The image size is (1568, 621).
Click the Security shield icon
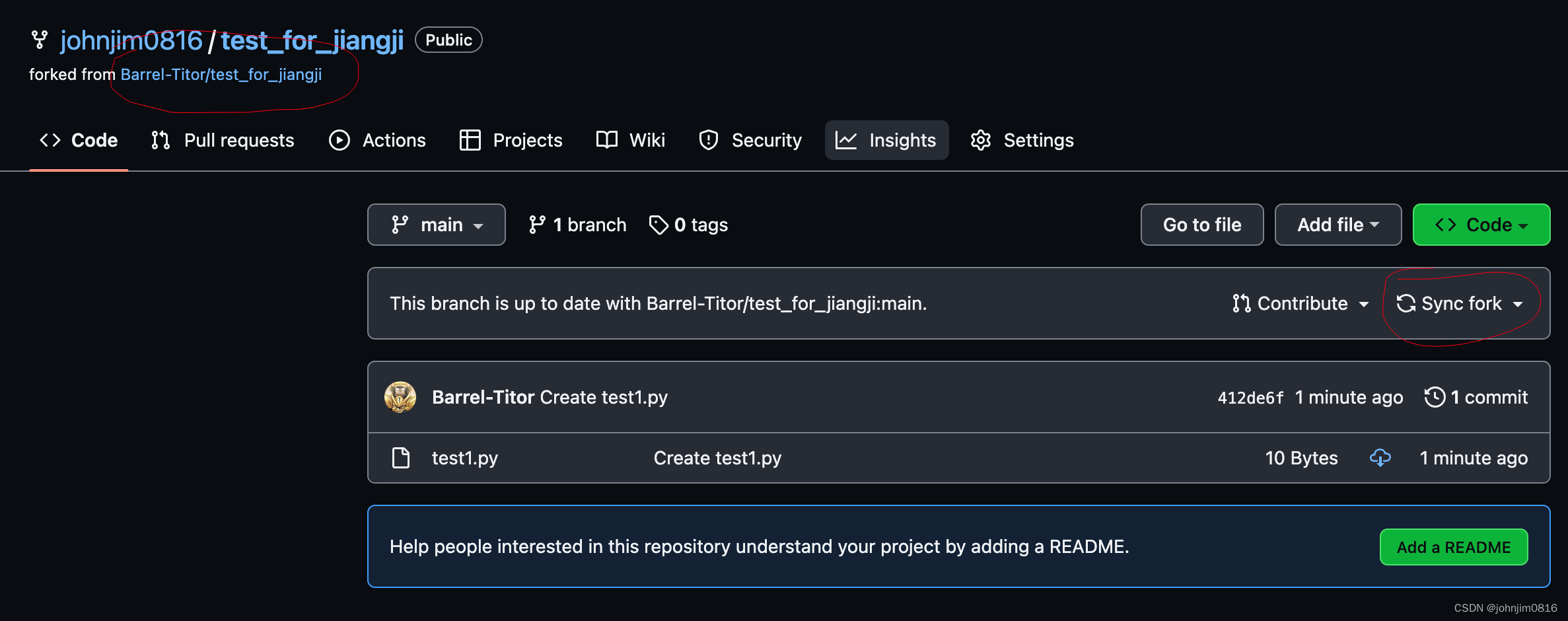tap(709, 140)
